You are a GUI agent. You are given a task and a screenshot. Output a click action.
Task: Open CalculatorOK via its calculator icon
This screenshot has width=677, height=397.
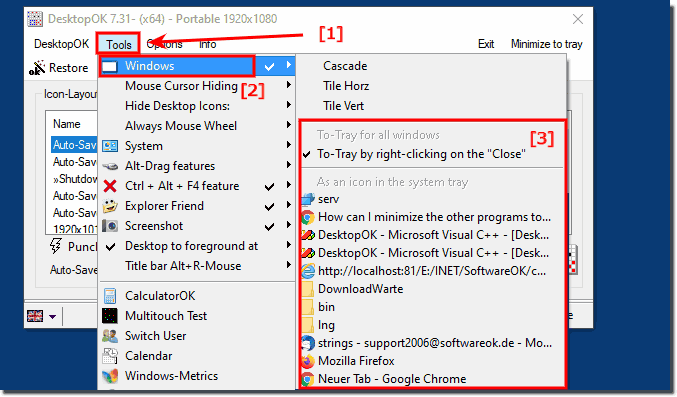pos(110,296)
